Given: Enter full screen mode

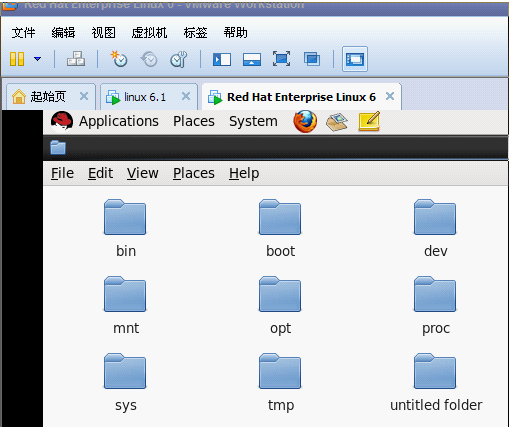Looking at the screenshot, I should click(281, 59).
